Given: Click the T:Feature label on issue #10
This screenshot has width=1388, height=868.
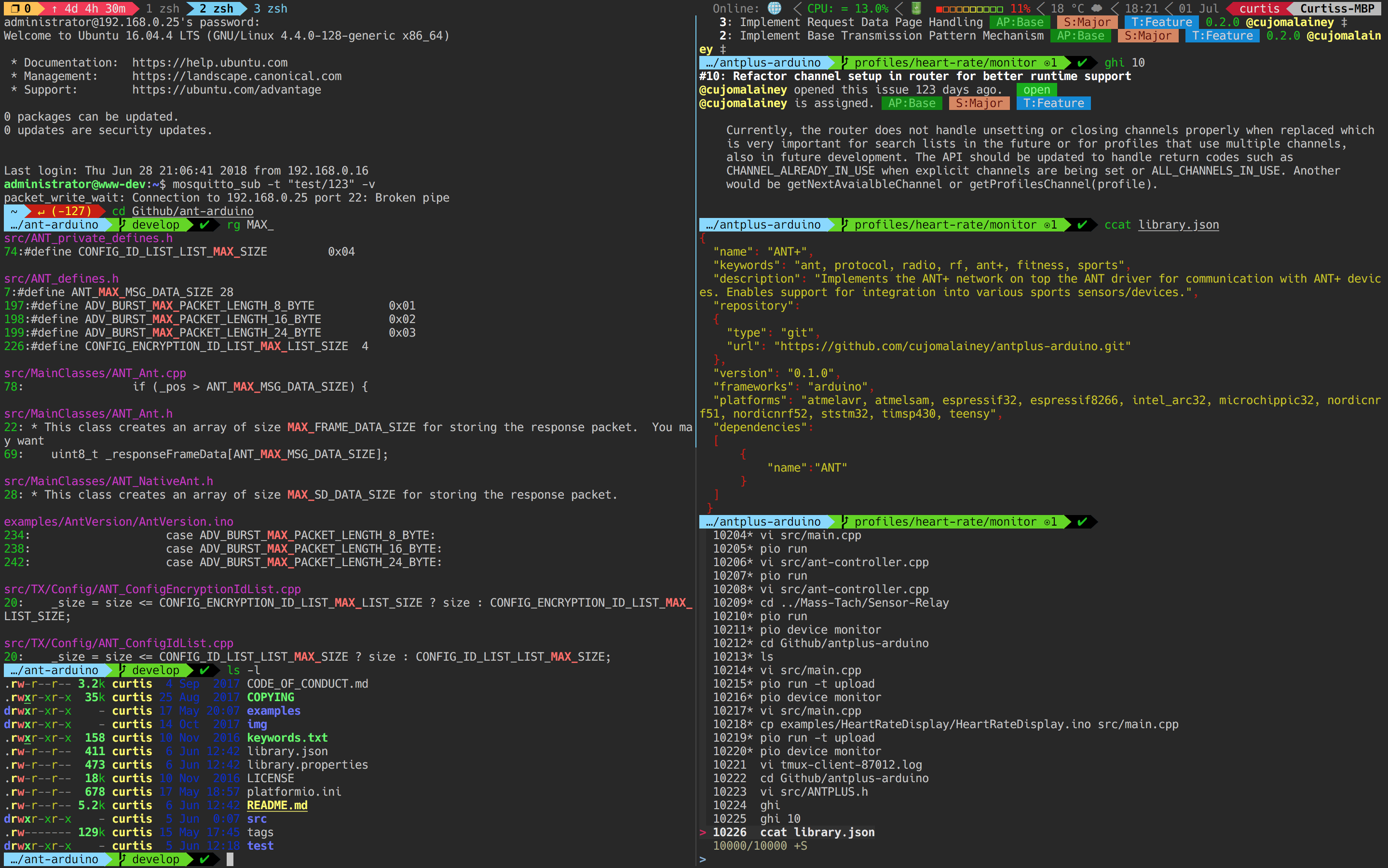Looking at the screenshot, I should pyautogui.click(x=1053, y=103).
